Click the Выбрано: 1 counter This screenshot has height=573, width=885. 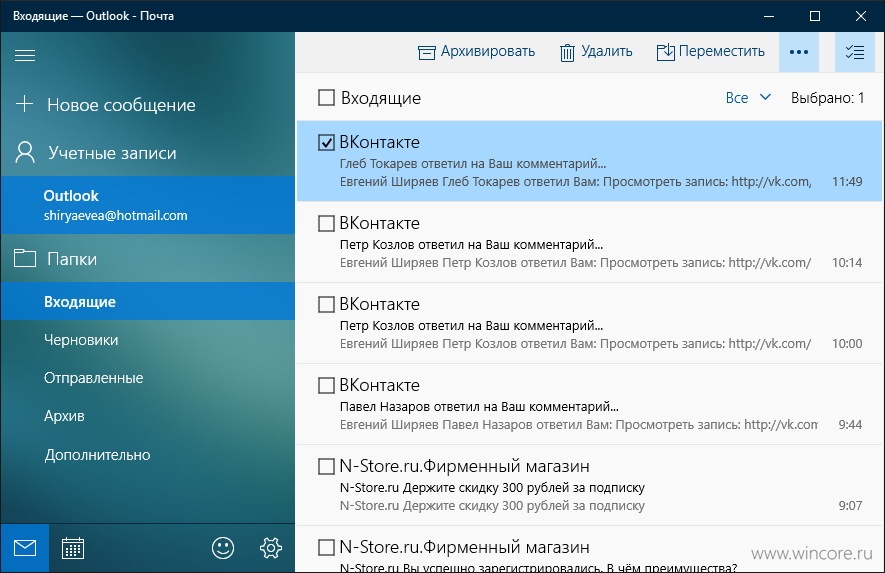coord(827,98)
